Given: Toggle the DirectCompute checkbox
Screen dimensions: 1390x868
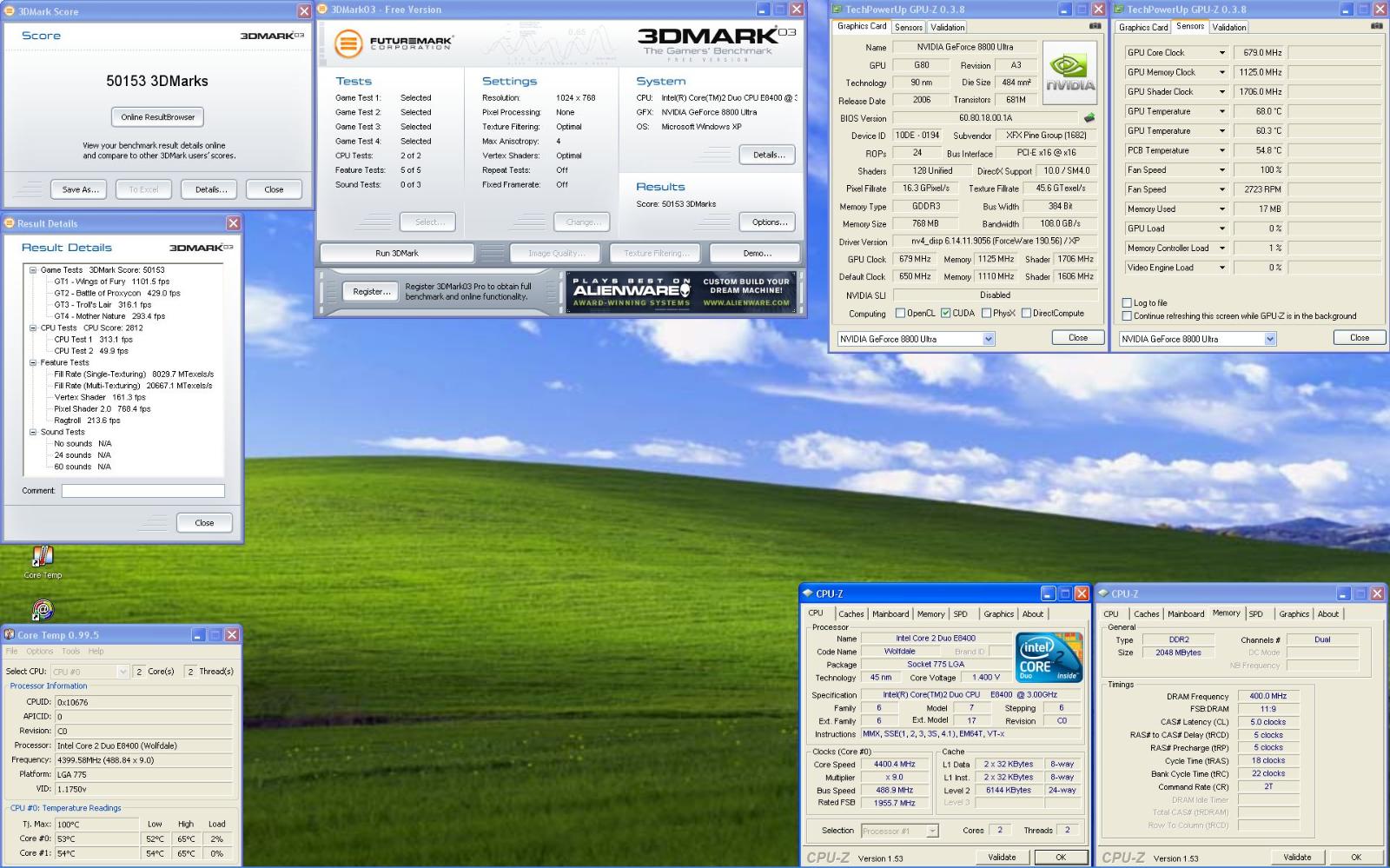Looking at the screenshot, I should pyautogui.click(x=1026, y=313).
